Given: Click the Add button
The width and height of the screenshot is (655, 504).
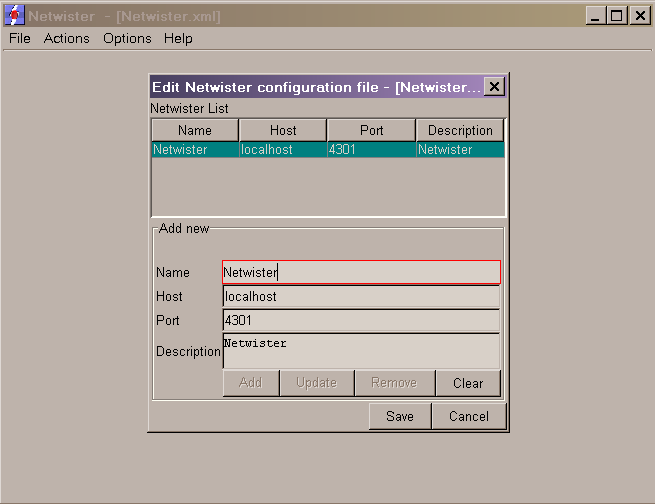Looking at the screenshot, I should pos(251,382).
